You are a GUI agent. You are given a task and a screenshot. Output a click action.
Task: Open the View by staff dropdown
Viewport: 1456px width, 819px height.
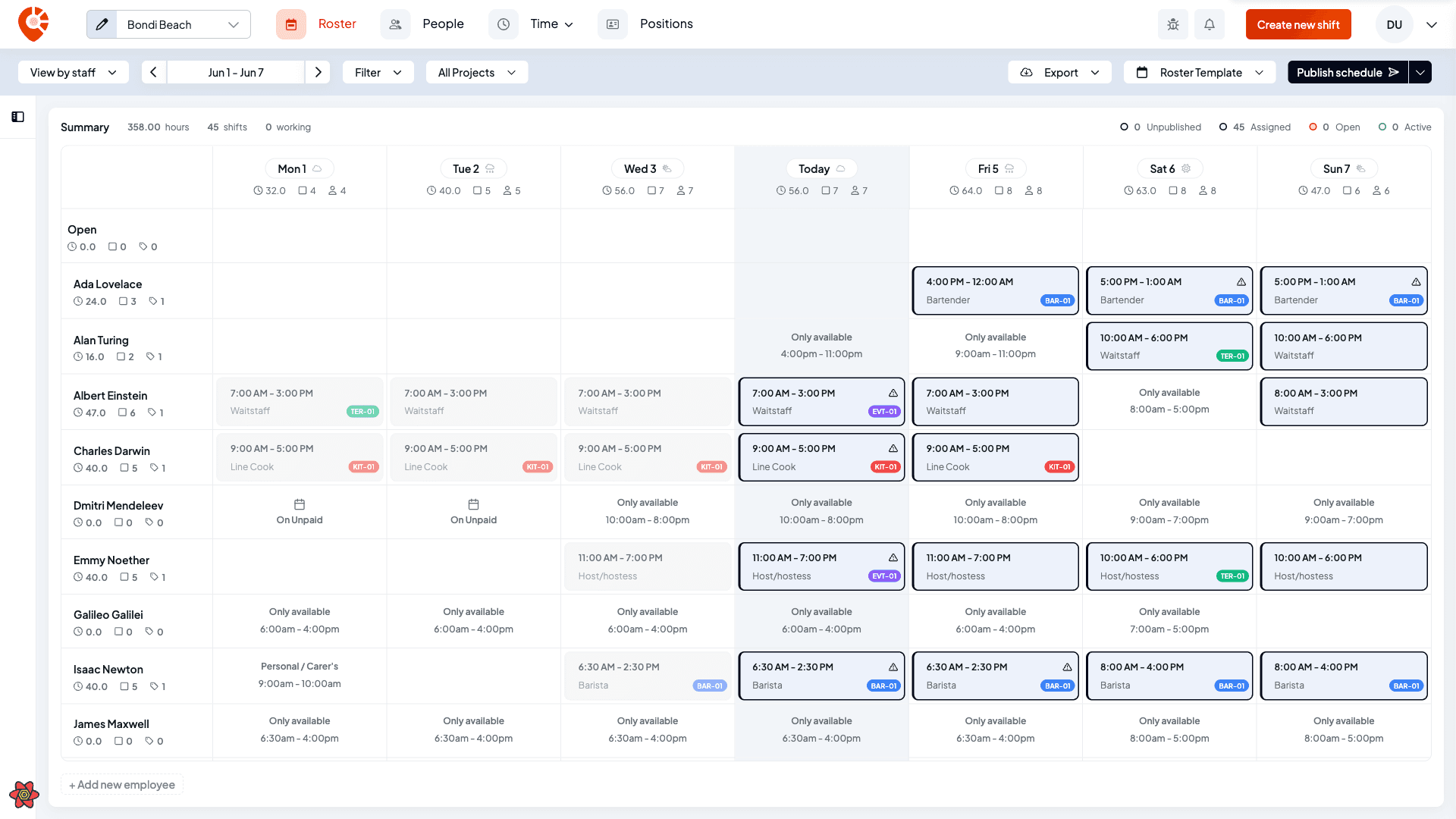pos(74,72)
